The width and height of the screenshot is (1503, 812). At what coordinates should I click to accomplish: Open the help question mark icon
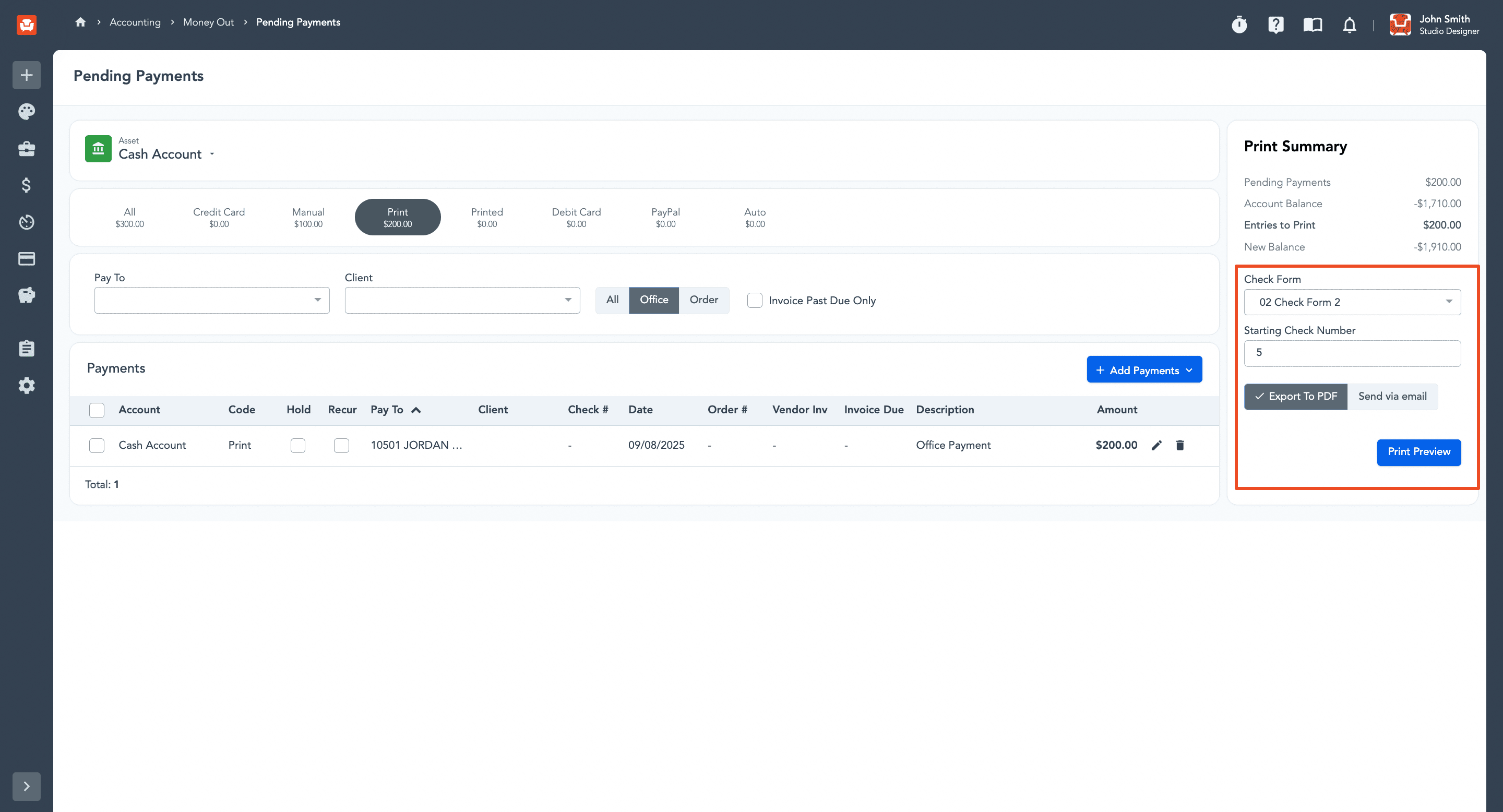[1275, 25]
